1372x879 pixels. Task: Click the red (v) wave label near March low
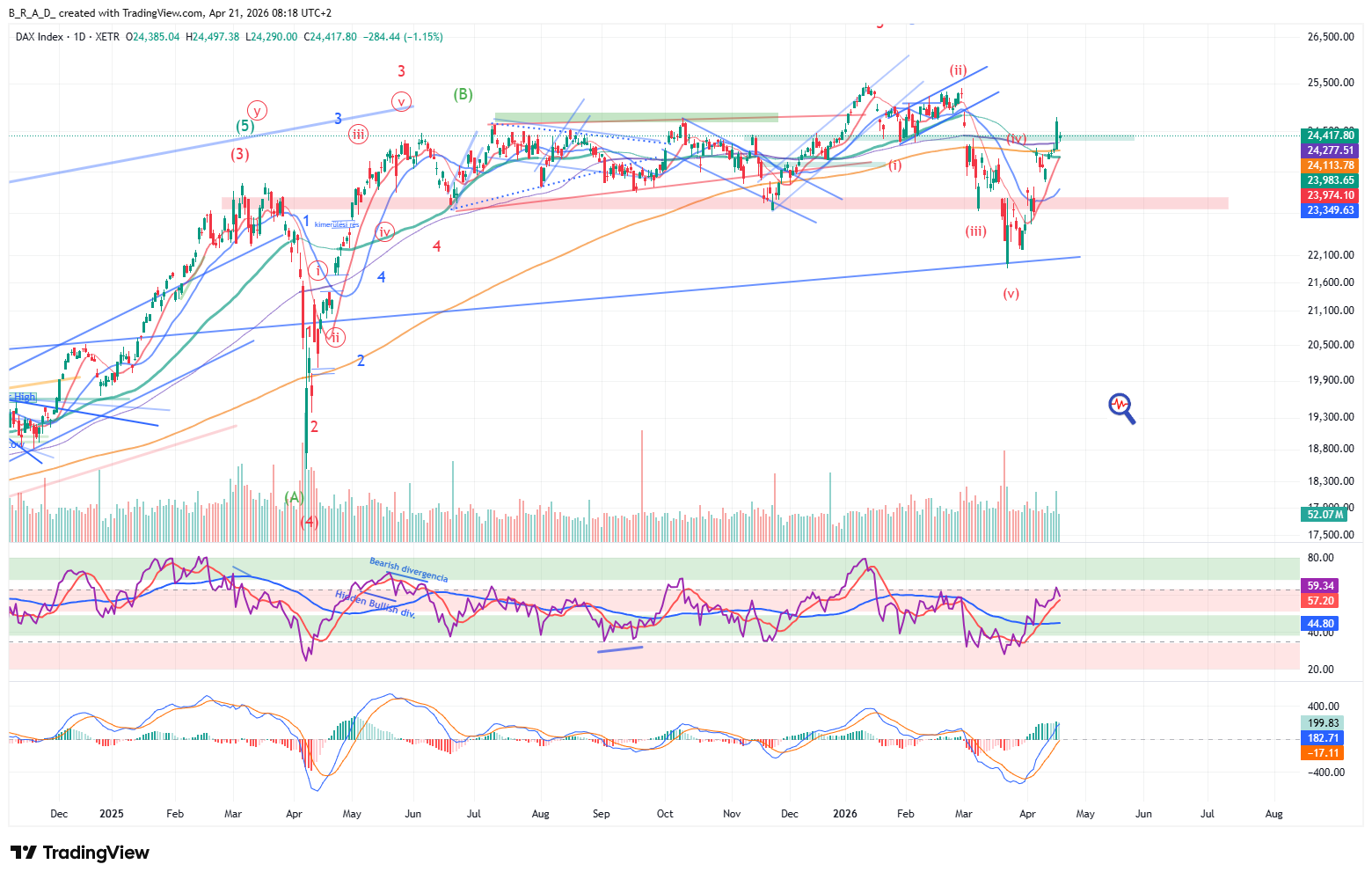pyautogui.click(x=1011, y=294)
